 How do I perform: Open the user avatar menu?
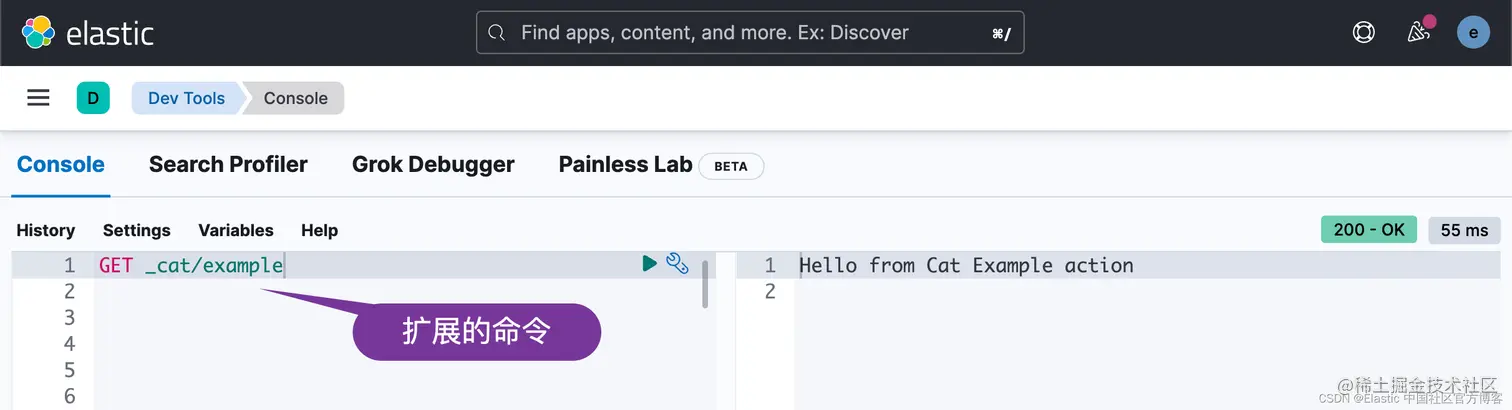(1473, 33)
